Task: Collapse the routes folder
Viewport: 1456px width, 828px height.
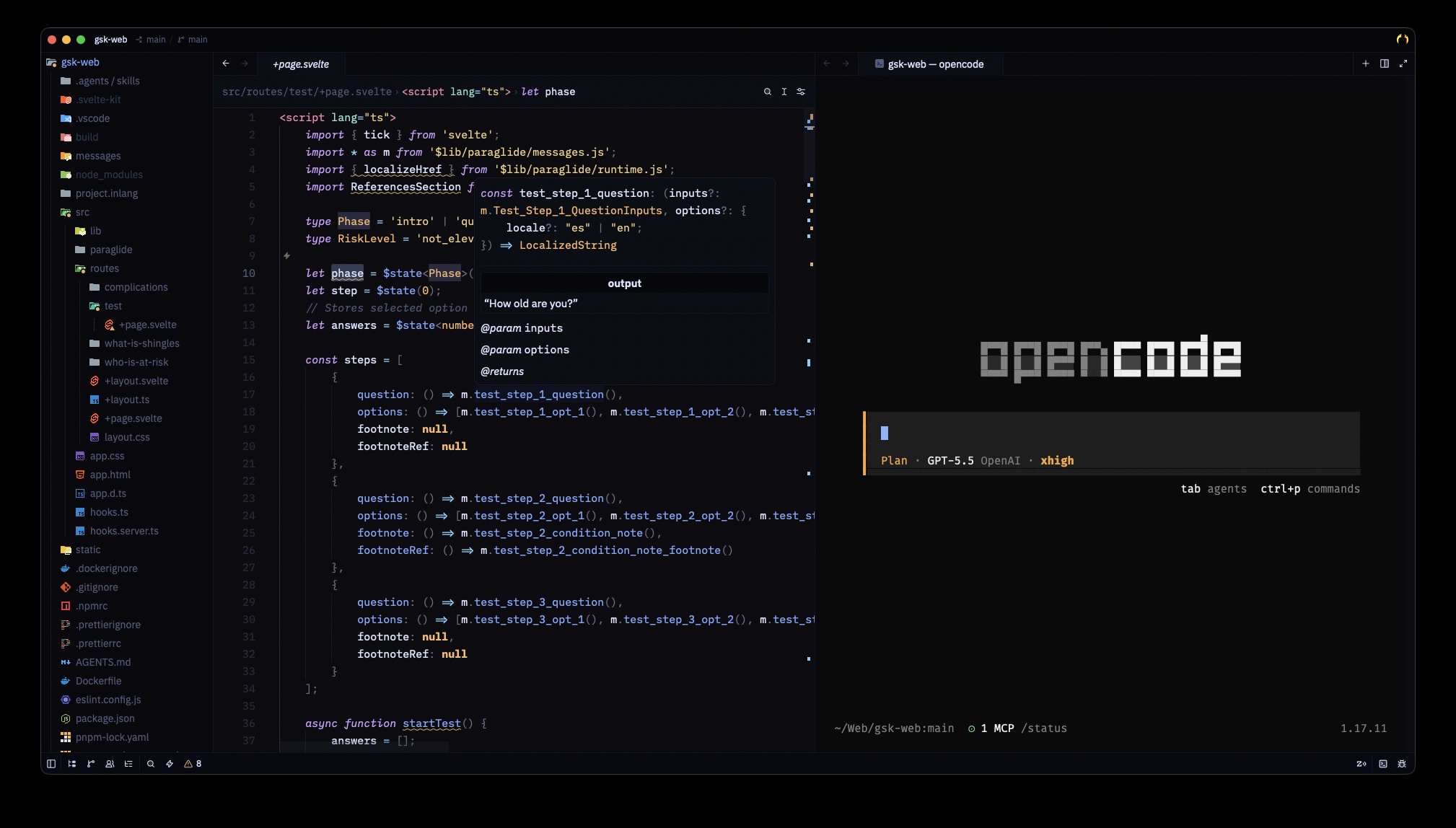Action: (97, 268)
